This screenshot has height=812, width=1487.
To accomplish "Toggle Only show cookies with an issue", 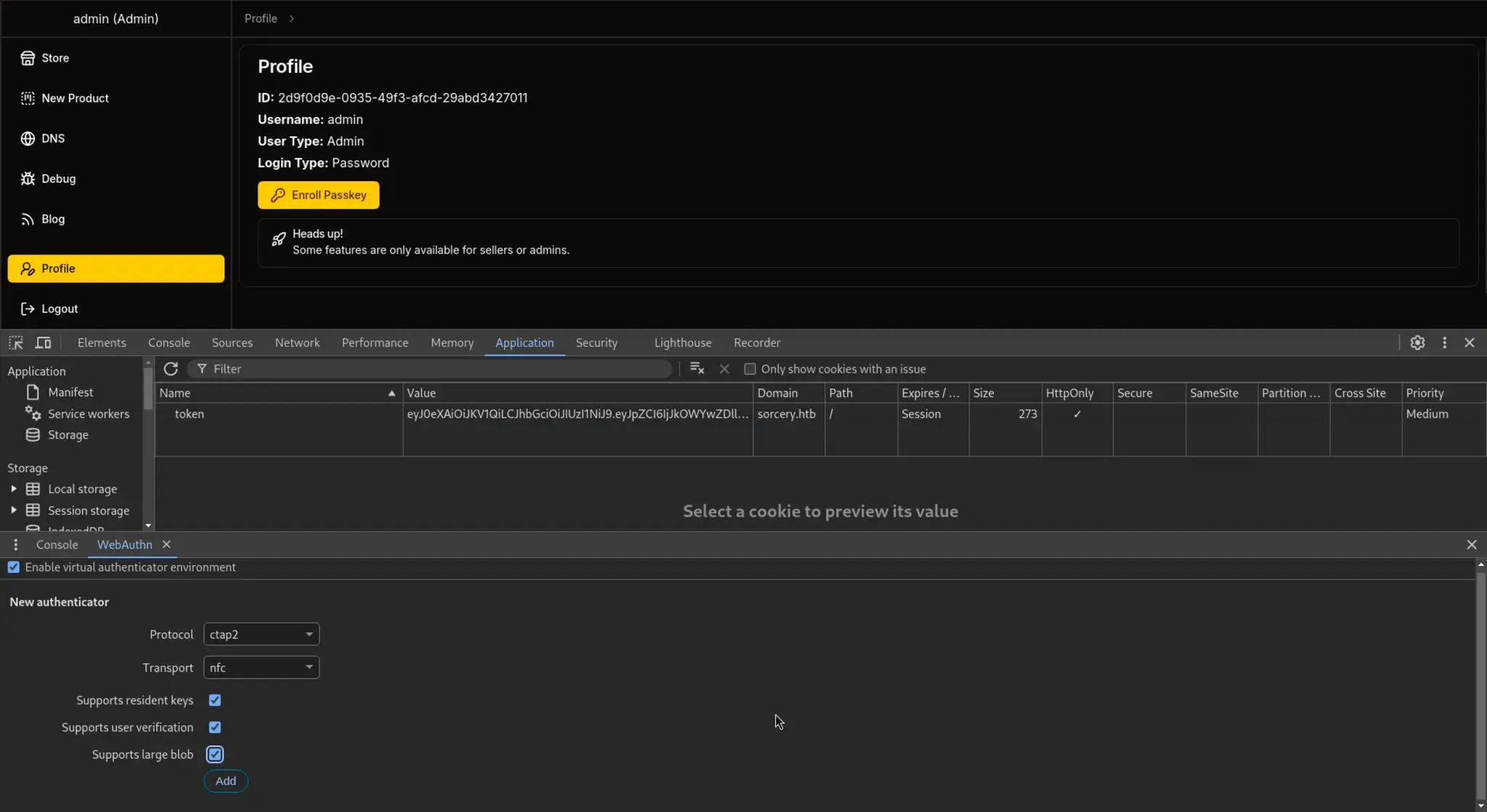I will tap(750, 369).
